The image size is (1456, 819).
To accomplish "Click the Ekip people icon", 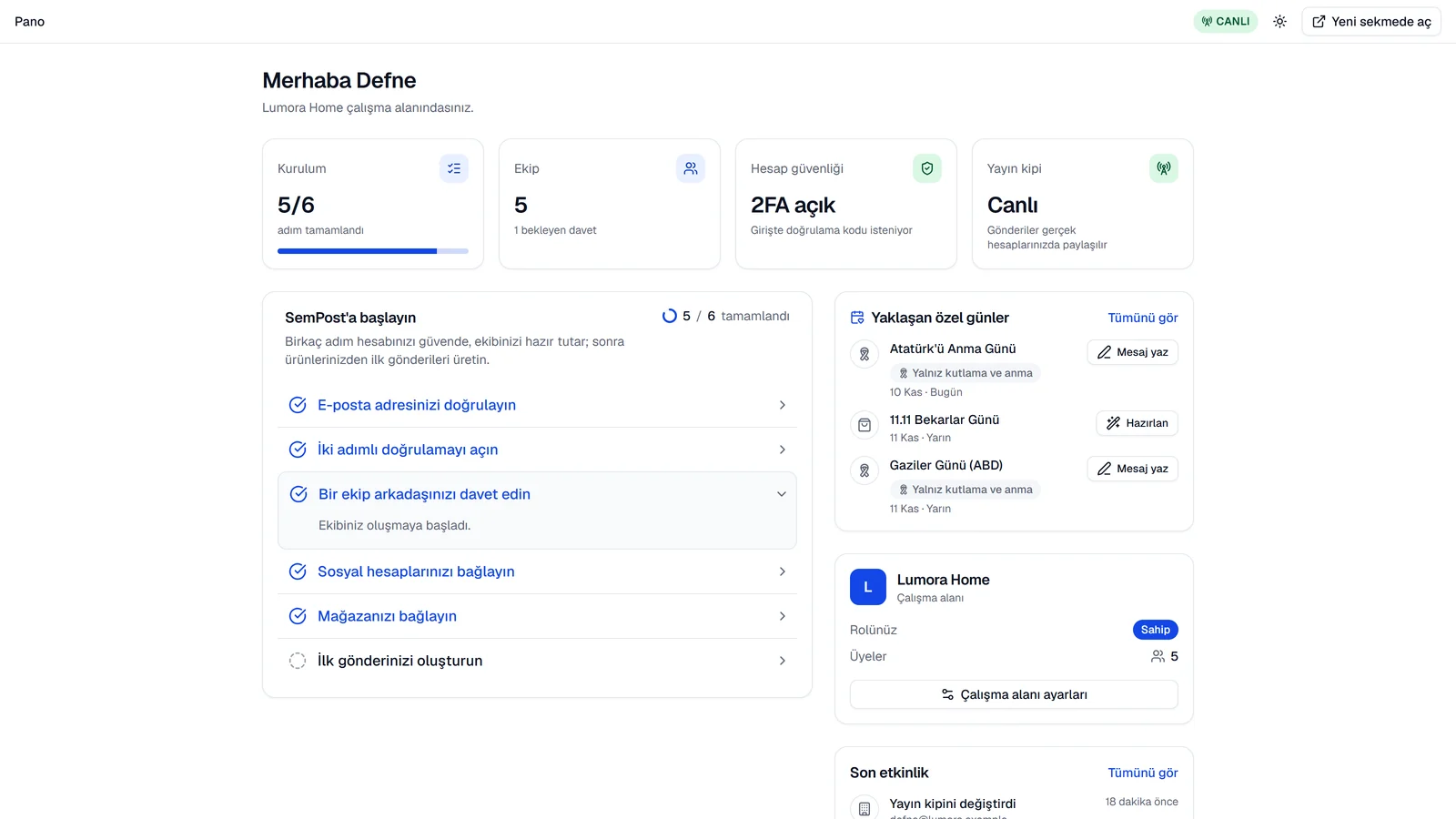I will pyautogui.click(x=691, y=168).
